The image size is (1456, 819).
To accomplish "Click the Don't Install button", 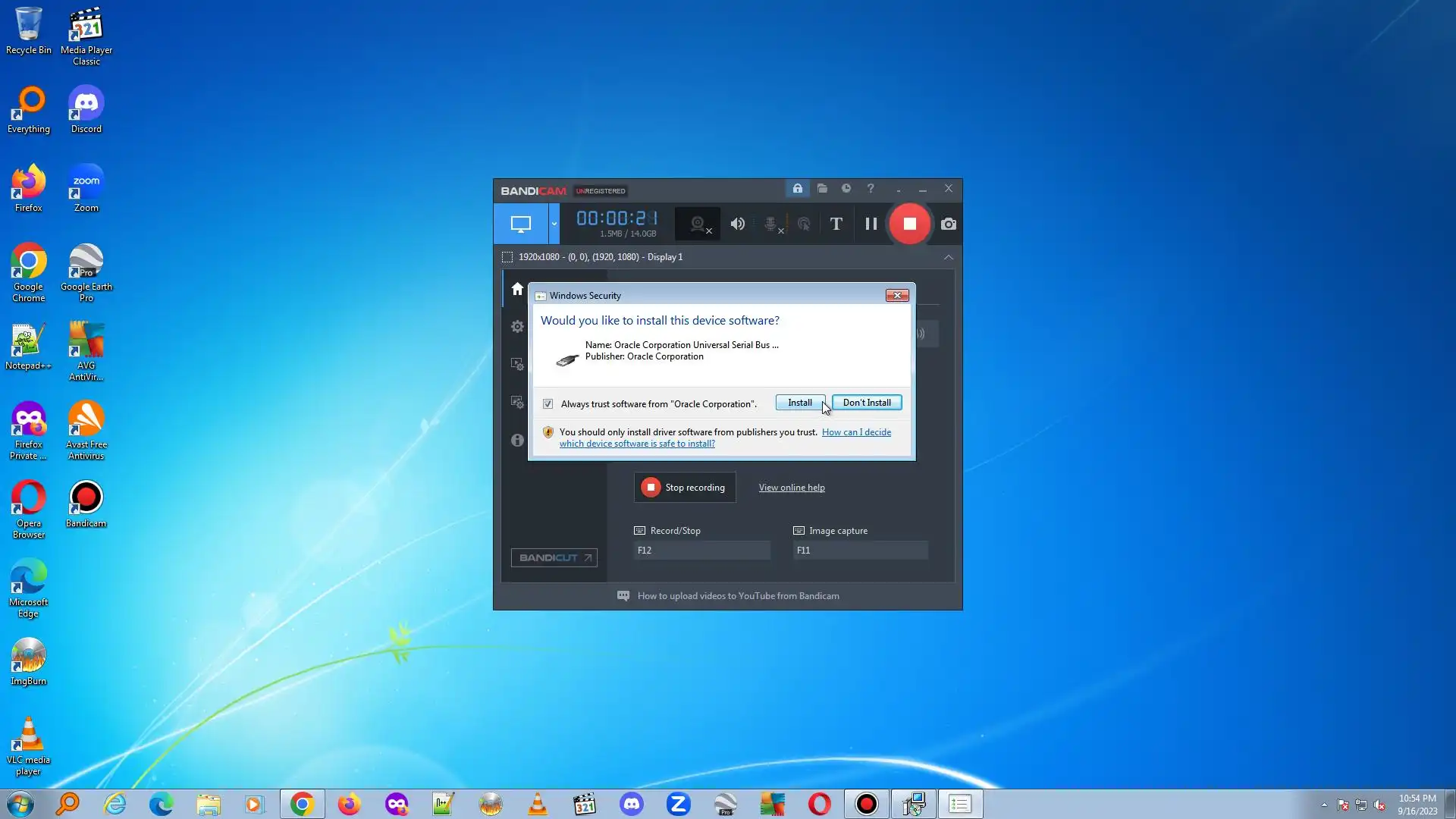I will tap(867, 403).
